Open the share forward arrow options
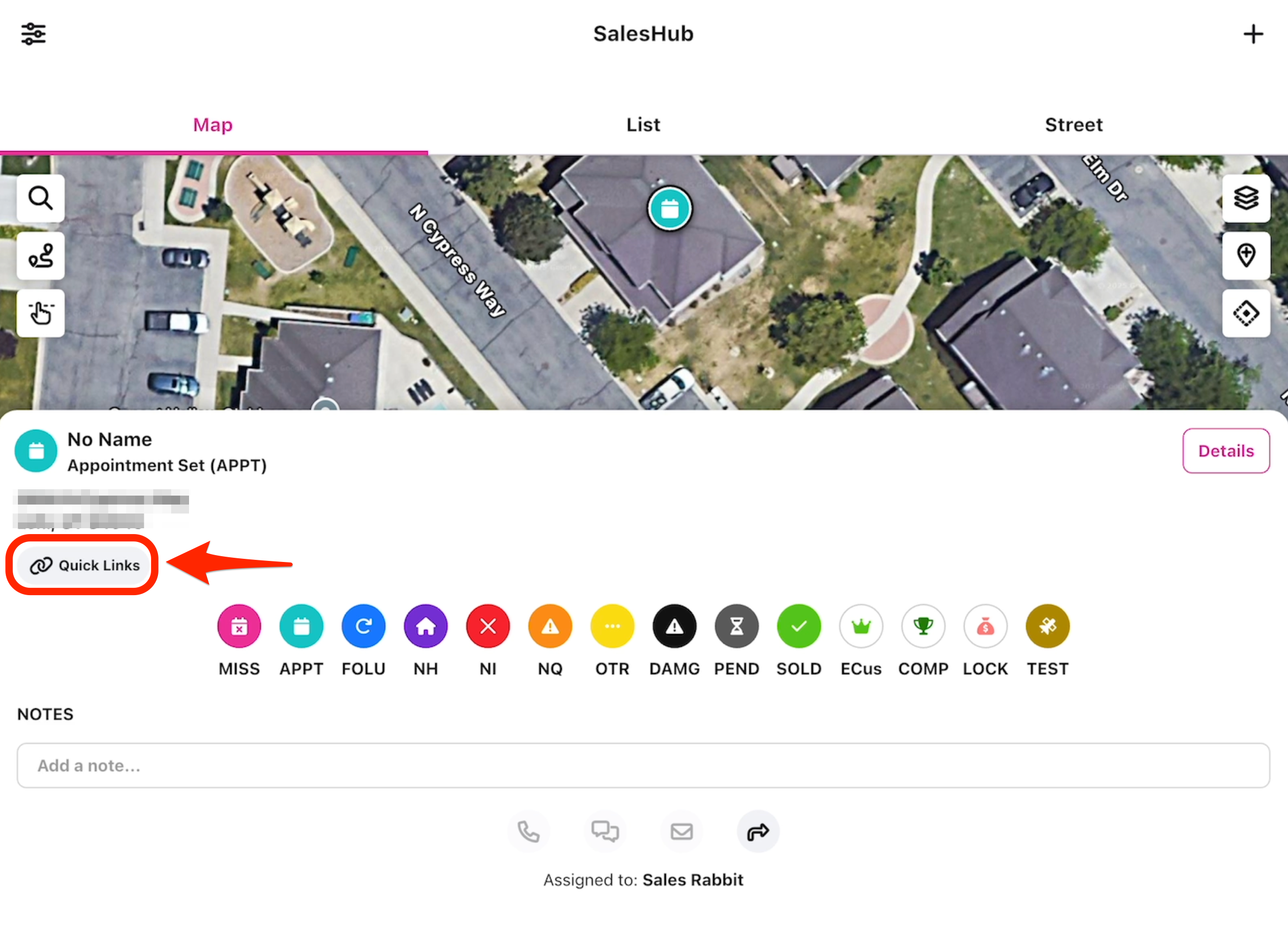The image size is (1288, 928). [758, 832]
